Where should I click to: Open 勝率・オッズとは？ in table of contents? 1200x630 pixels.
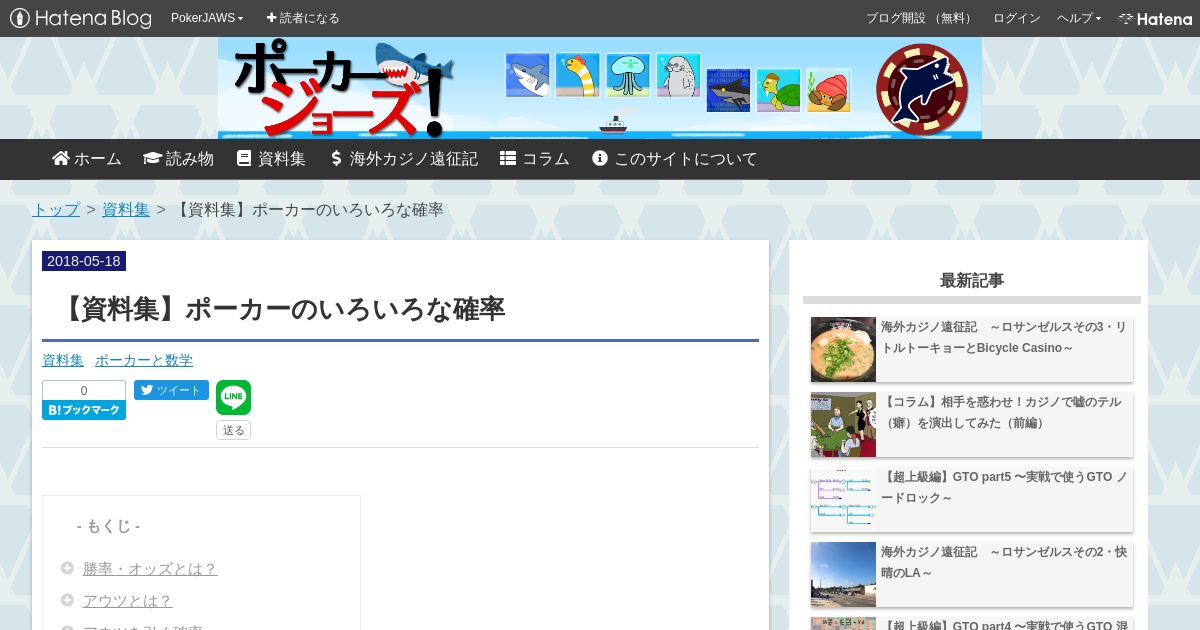click(150, 569)
